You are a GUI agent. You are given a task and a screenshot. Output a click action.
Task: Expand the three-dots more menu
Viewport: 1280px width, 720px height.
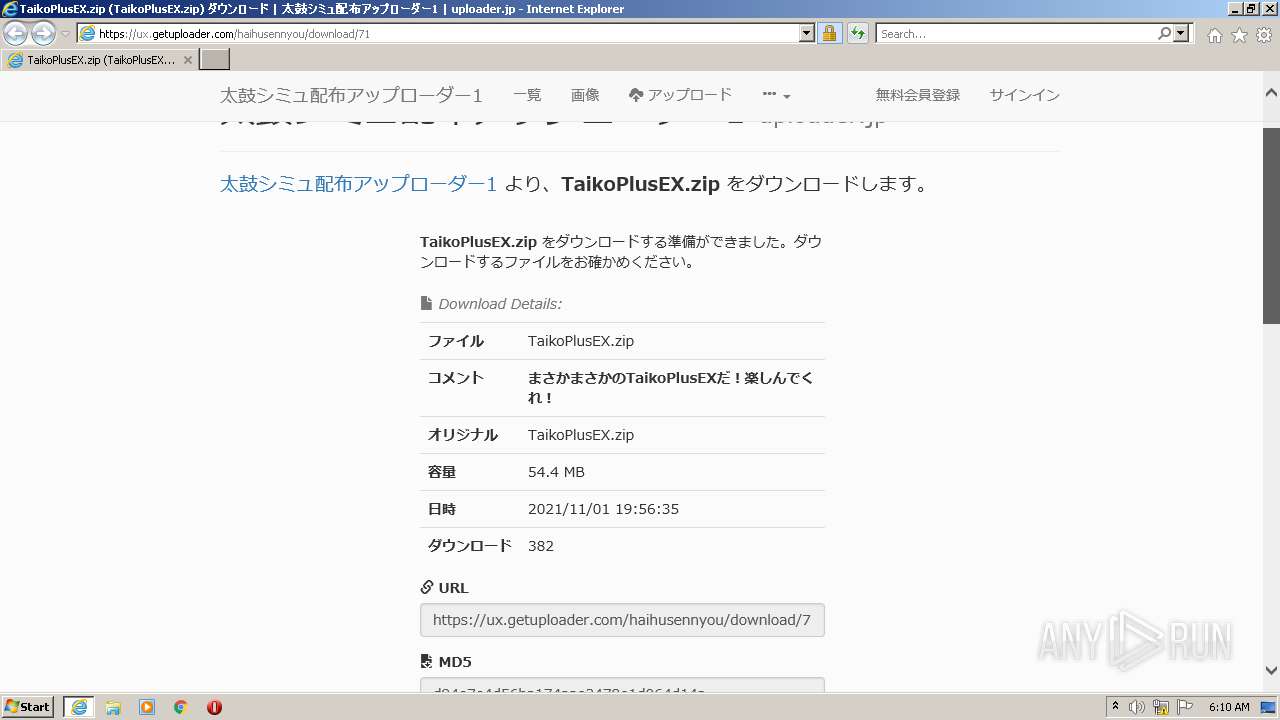[x=776, y=95]
